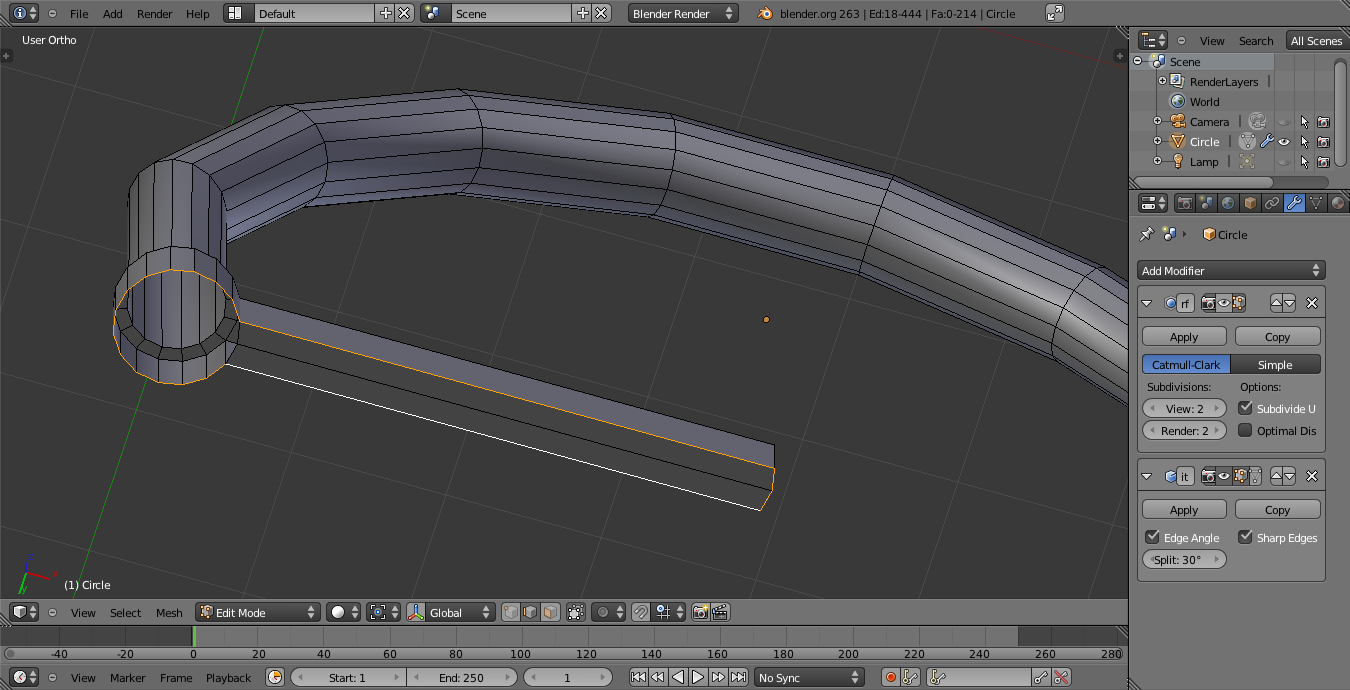Toggle subsurf viewport visibility eye icon
Screen dimensions: 1350x690
point(1224,303)
